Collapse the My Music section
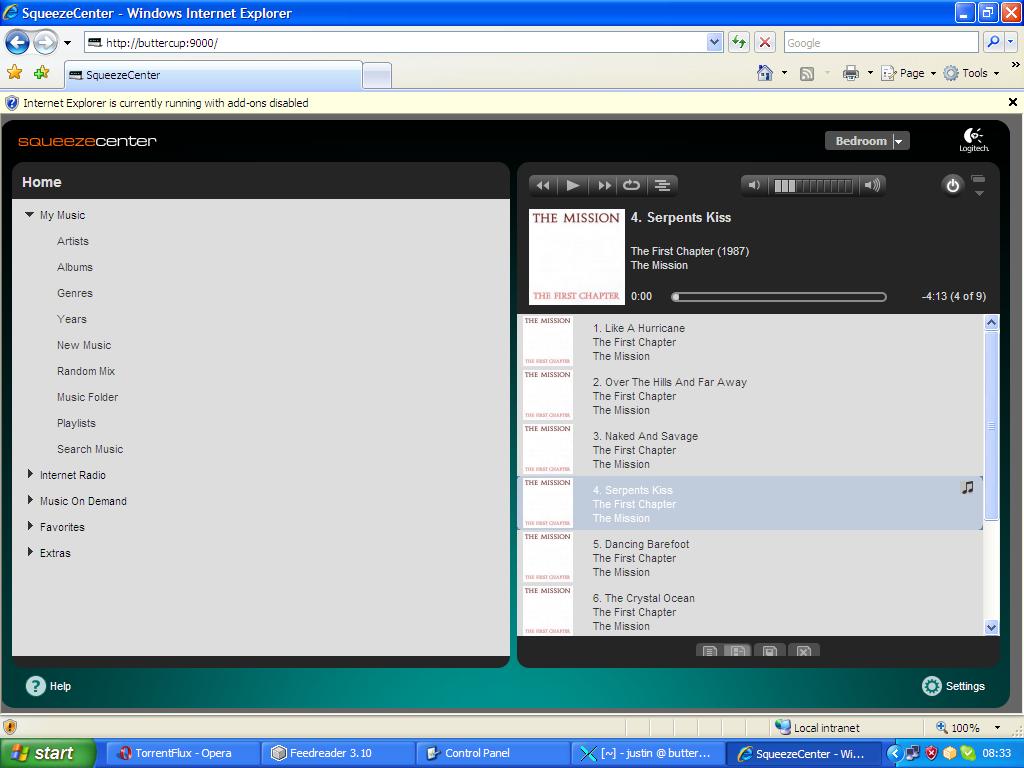 [30, 215]
